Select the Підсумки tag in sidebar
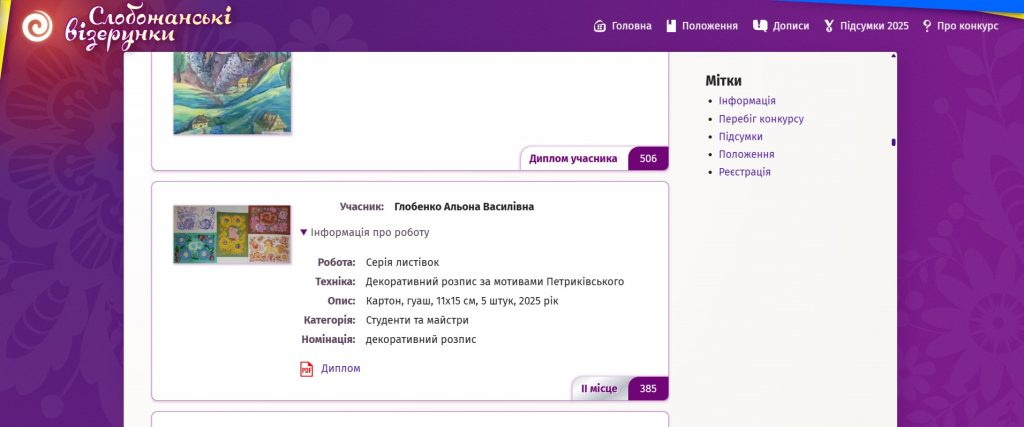This screenshot has height=427, width=1024. [x=740, y=137]
